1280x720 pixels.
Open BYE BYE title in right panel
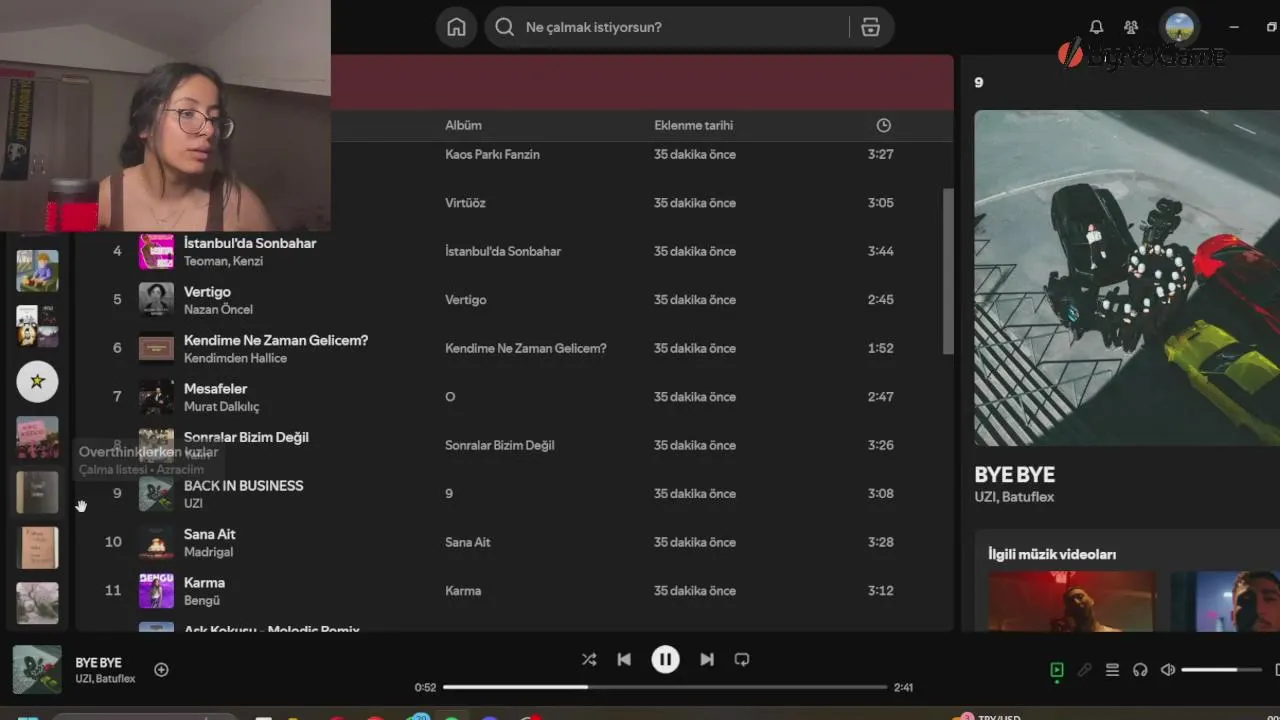tap(1014, 475)
